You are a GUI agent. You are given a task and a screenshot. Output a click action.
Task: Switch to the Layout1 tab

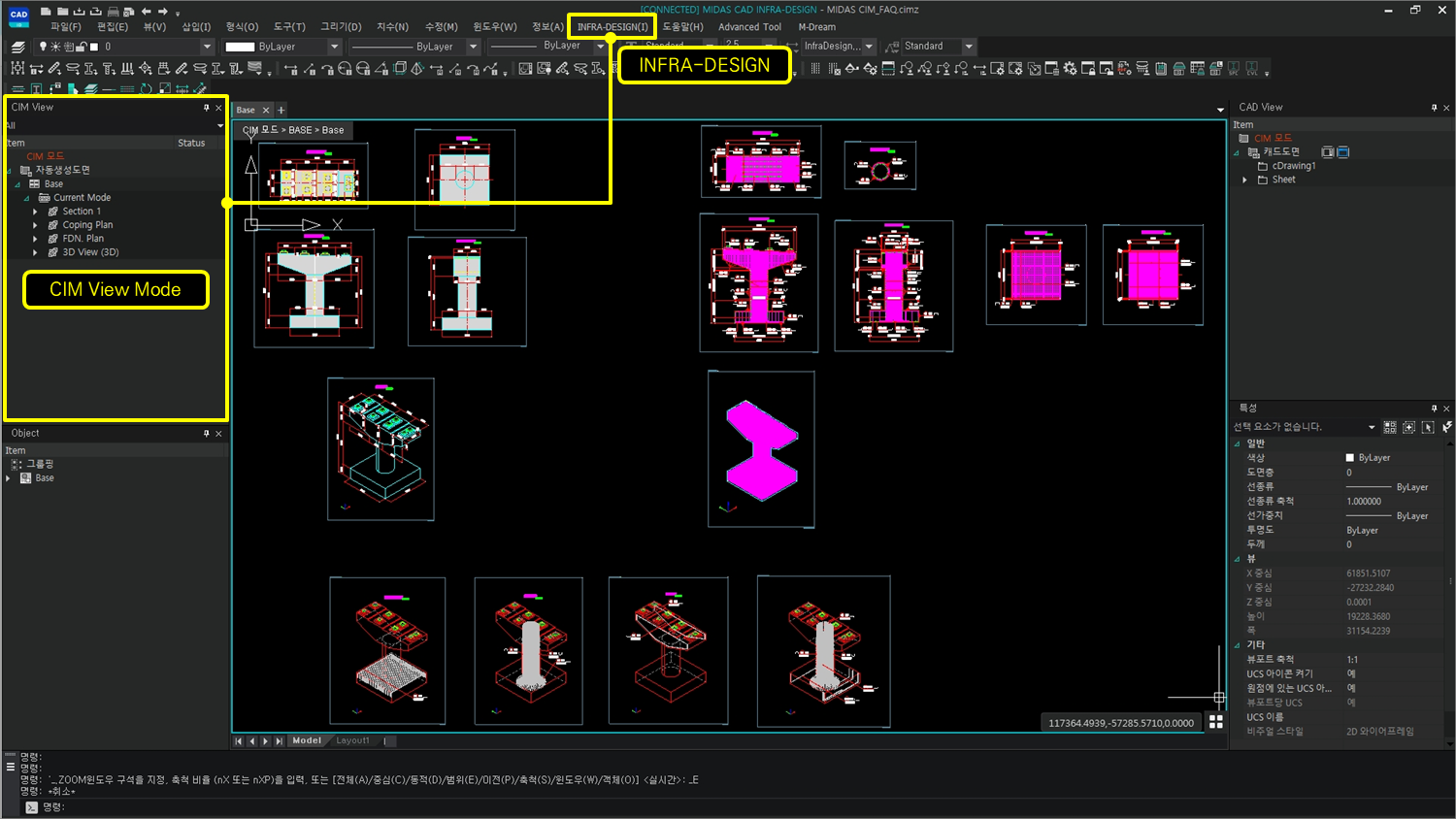pyautogui.click(x=352, y=740)
